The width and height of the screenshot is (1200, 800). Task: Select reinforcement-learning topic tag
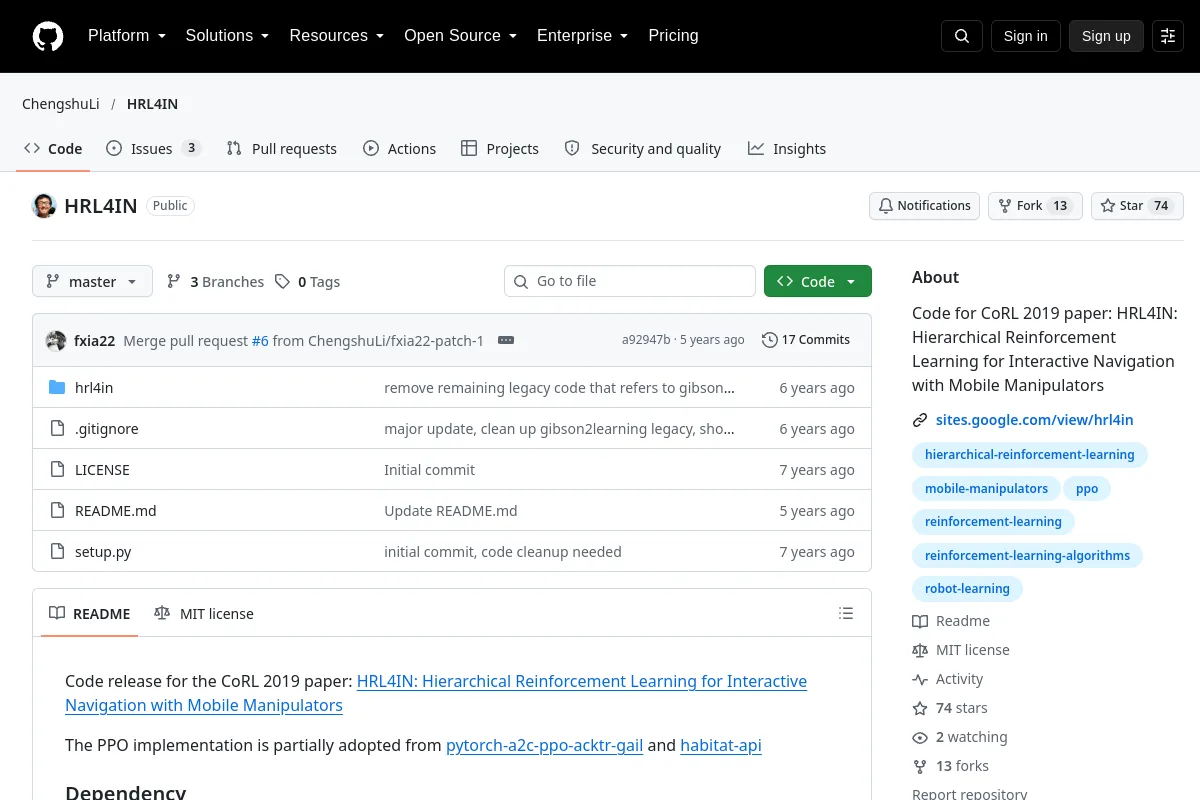(x=993, y=522)
